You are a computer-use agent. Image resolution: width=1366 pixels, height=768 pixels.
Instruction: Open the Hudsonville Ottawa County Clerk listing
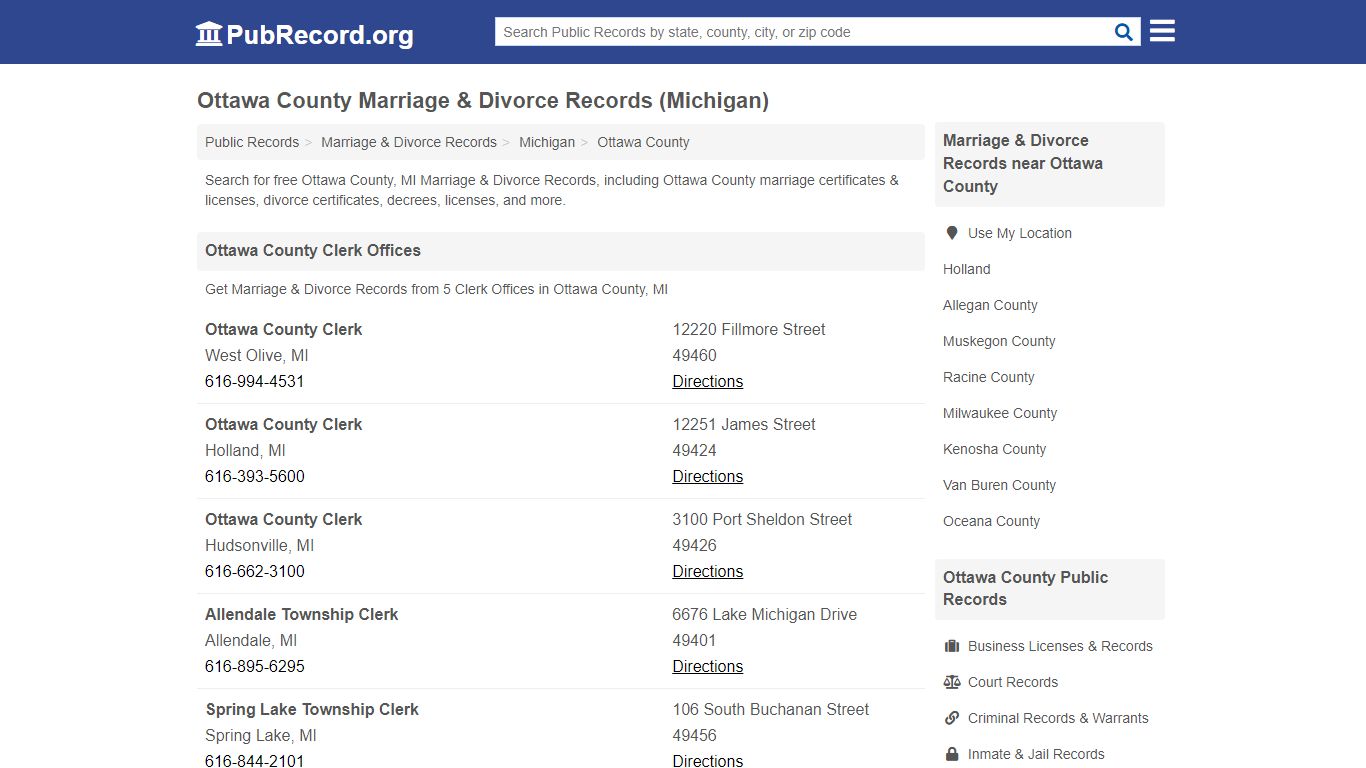click(x=284, y=519)
